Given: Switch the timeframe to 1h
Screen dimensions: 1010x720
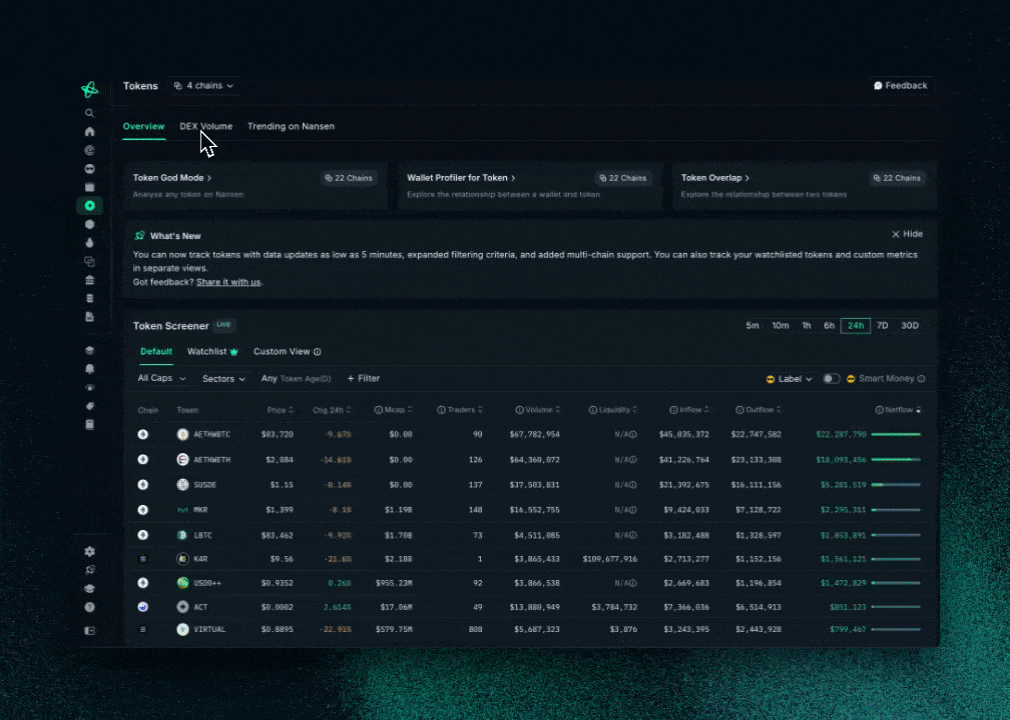Looking at the screenshot, I should click(806, 326).
